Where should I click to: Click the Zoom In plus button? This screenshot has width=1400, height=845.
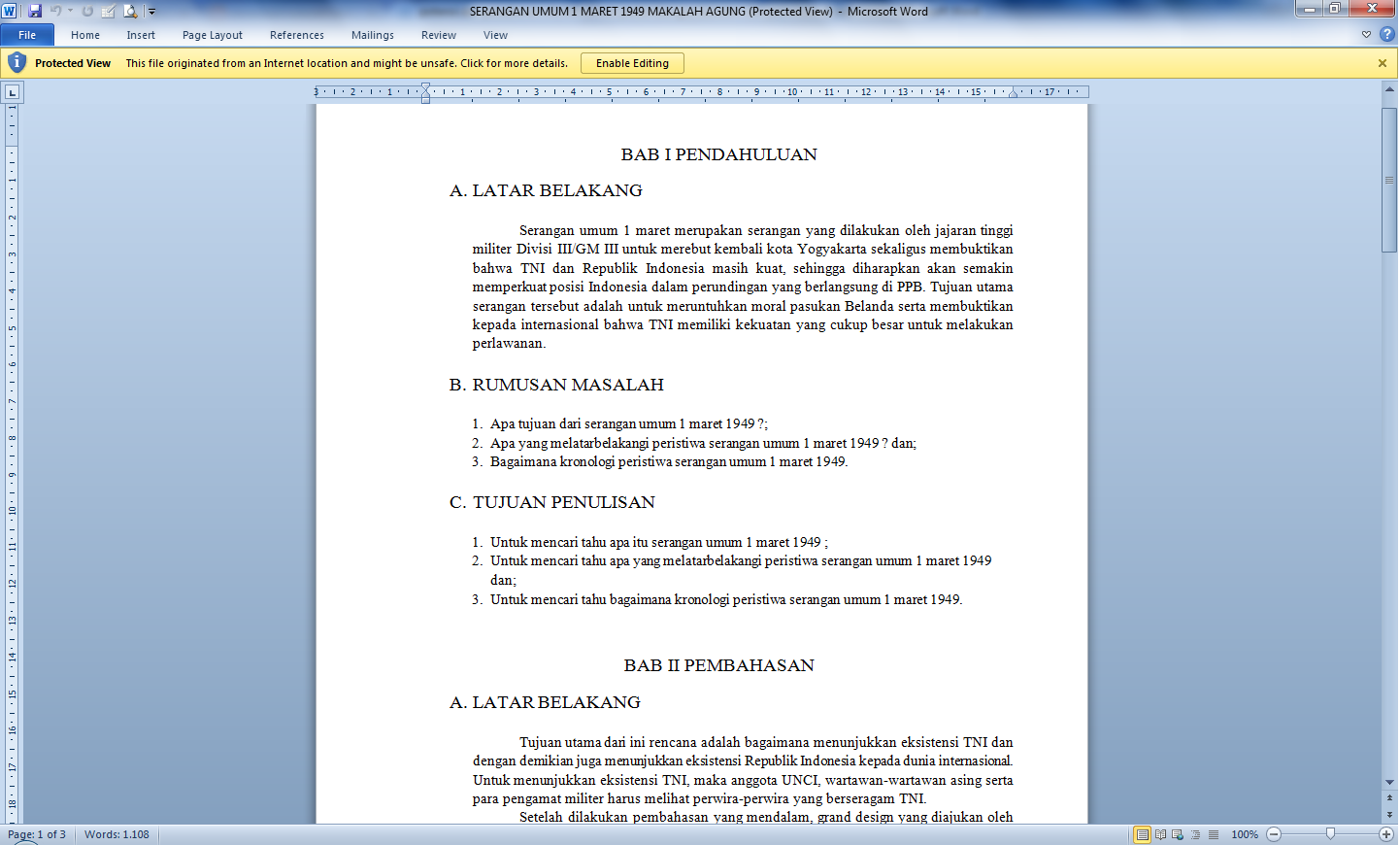[x=1386, y=834]
